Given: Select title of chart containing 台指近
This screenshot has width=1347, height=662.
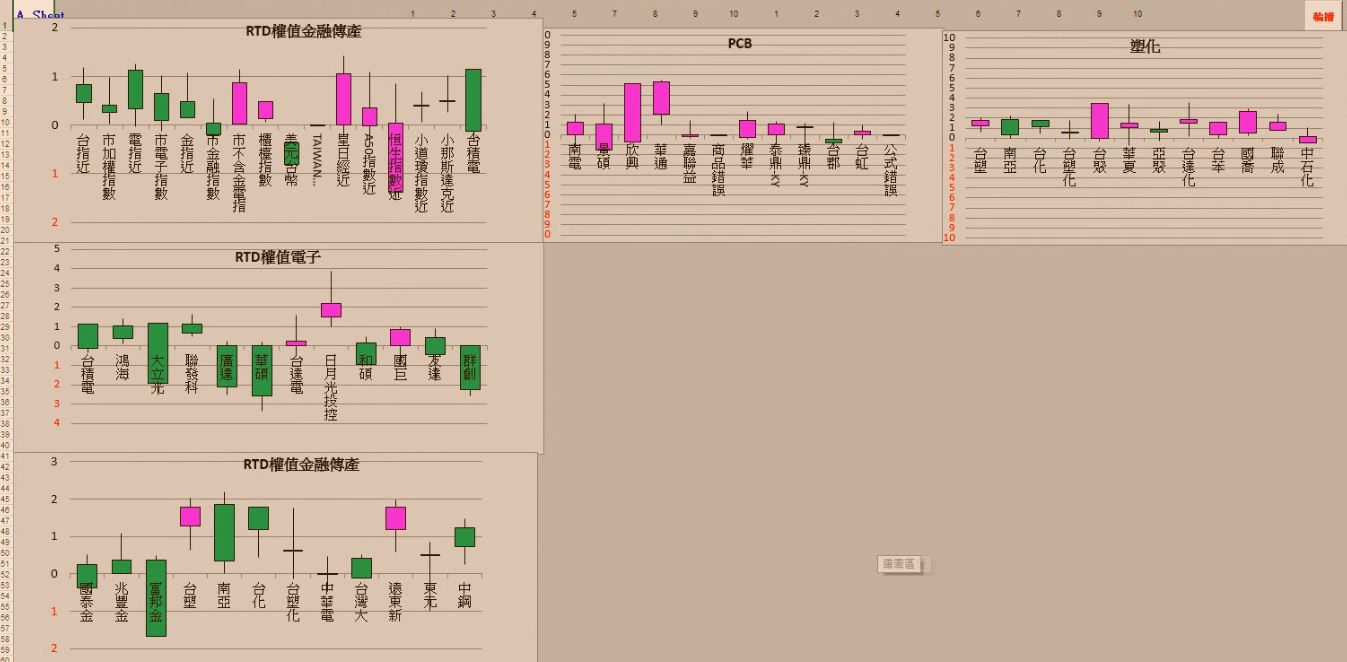Looking at the screenshot, I should (x=303, y=31).
